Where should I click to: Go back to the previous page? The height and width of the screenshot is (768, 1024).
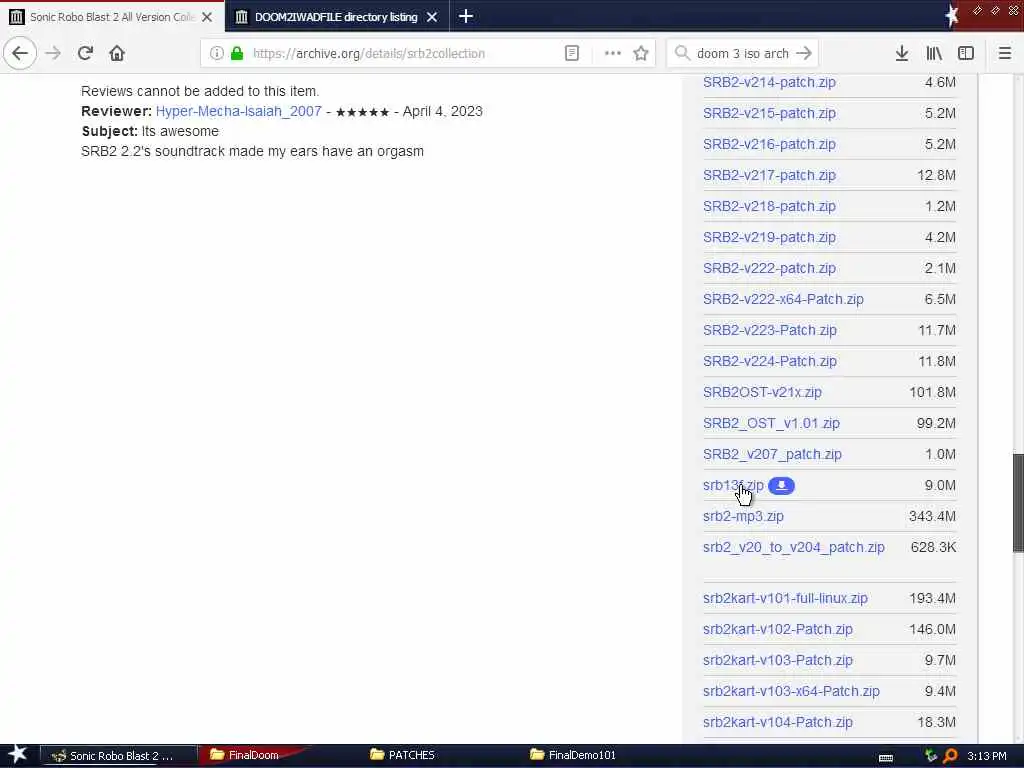20,53
